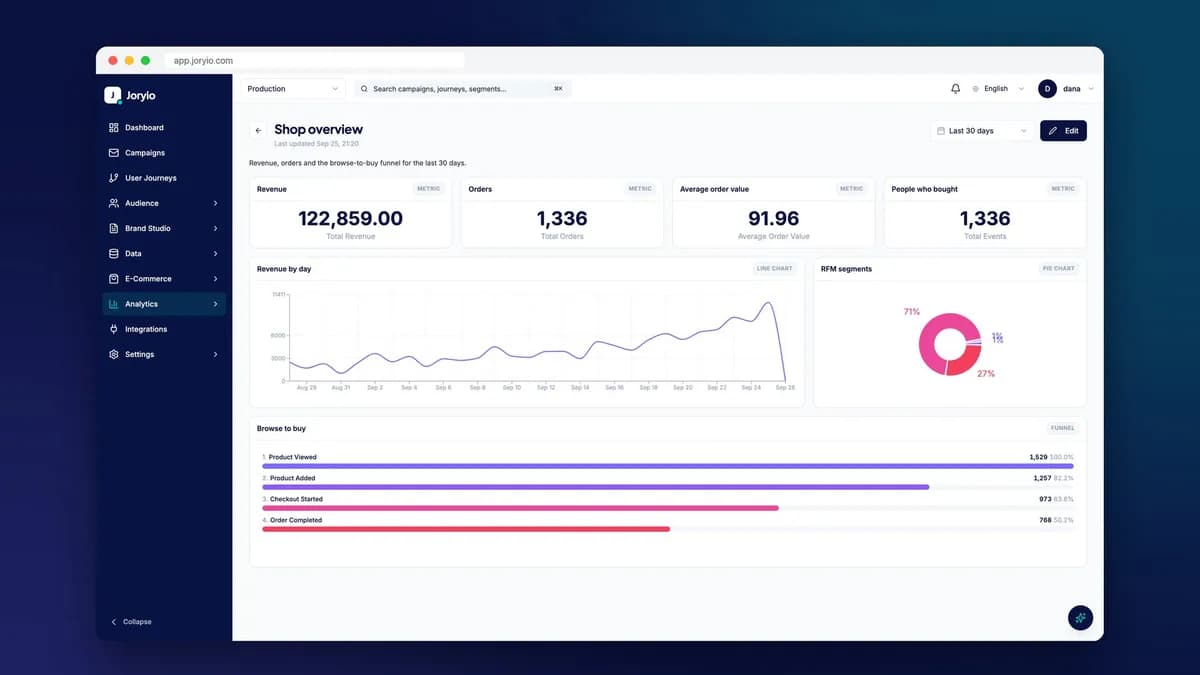The width and height of the screenshot is (1200, 675).
Task: Click the Brand Studio document icon
Action: tap(114, 228)
